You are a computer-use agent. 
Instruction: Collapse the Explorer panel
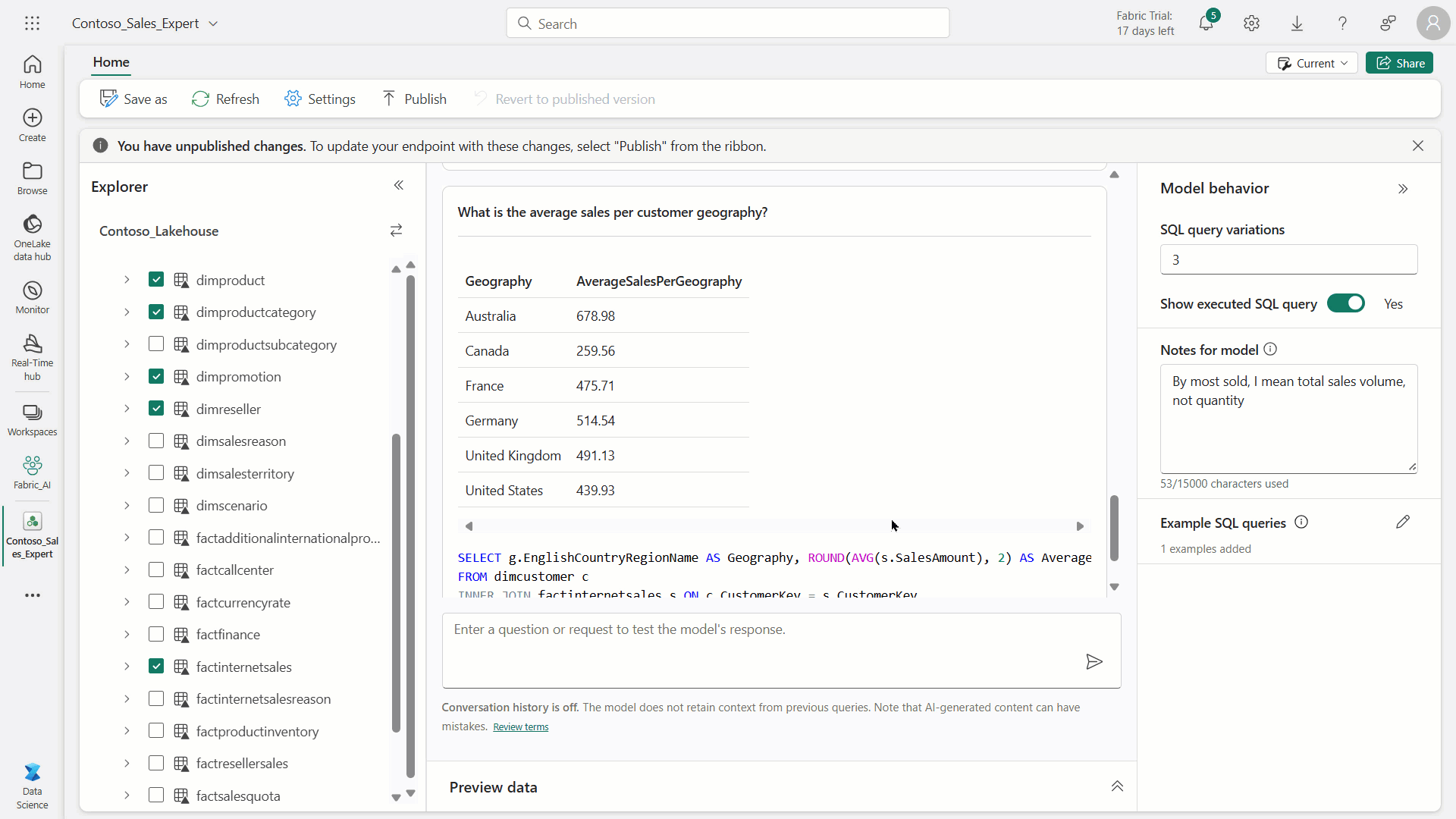399,186
